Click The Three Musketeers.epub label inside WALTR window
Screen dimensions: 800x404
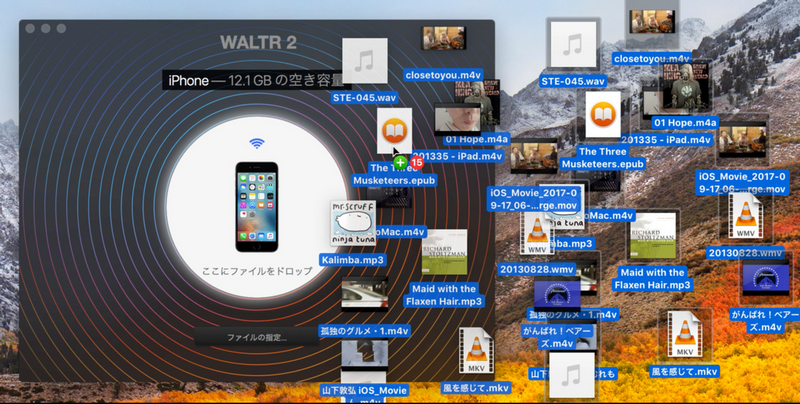click(x=394, y=174)
